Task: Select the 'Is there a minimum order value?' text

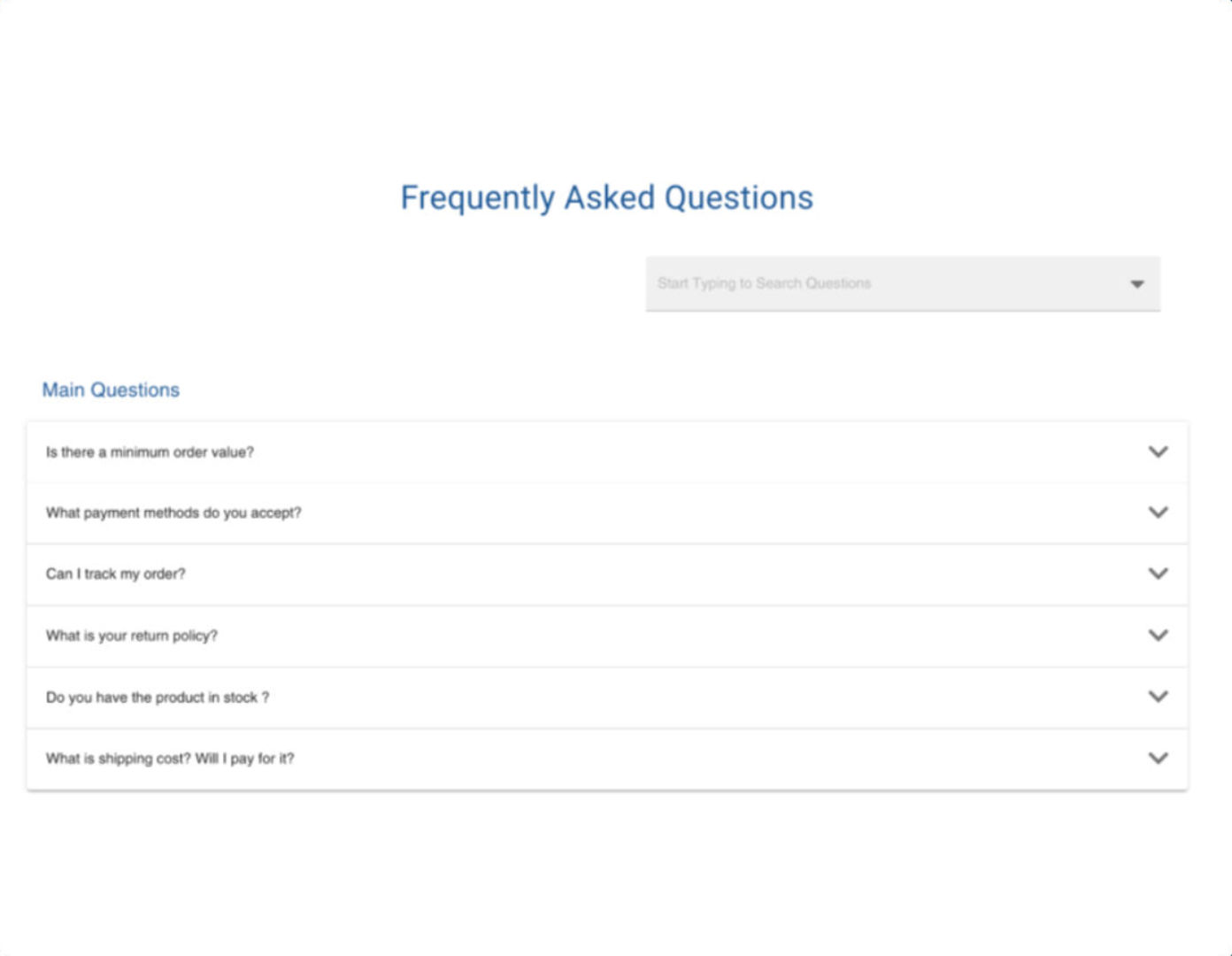Action: (x=150, y=451)
